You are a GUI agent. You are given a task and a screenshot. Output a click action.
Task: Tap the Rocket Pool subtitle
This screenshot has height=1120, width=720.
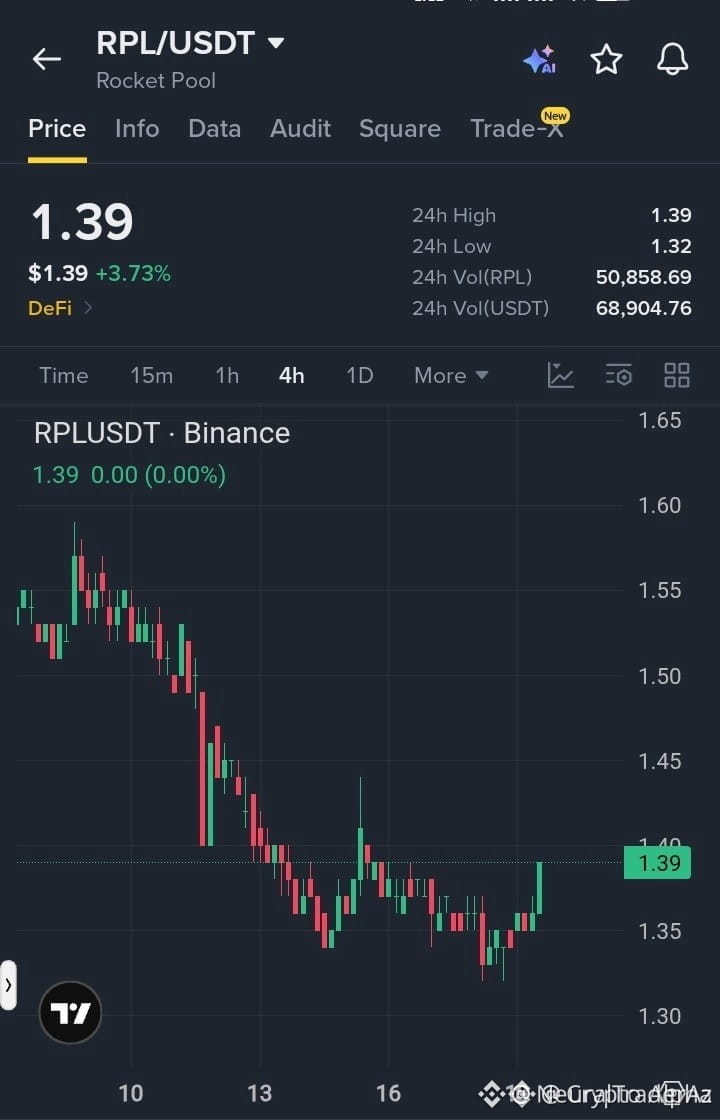156,81
